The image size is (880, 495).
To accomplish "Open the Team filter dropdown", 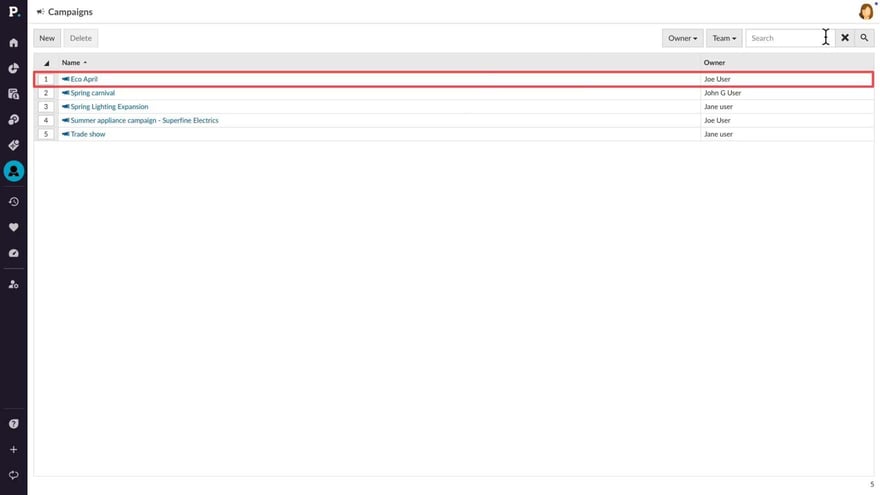I will click(x=724, y=38).
